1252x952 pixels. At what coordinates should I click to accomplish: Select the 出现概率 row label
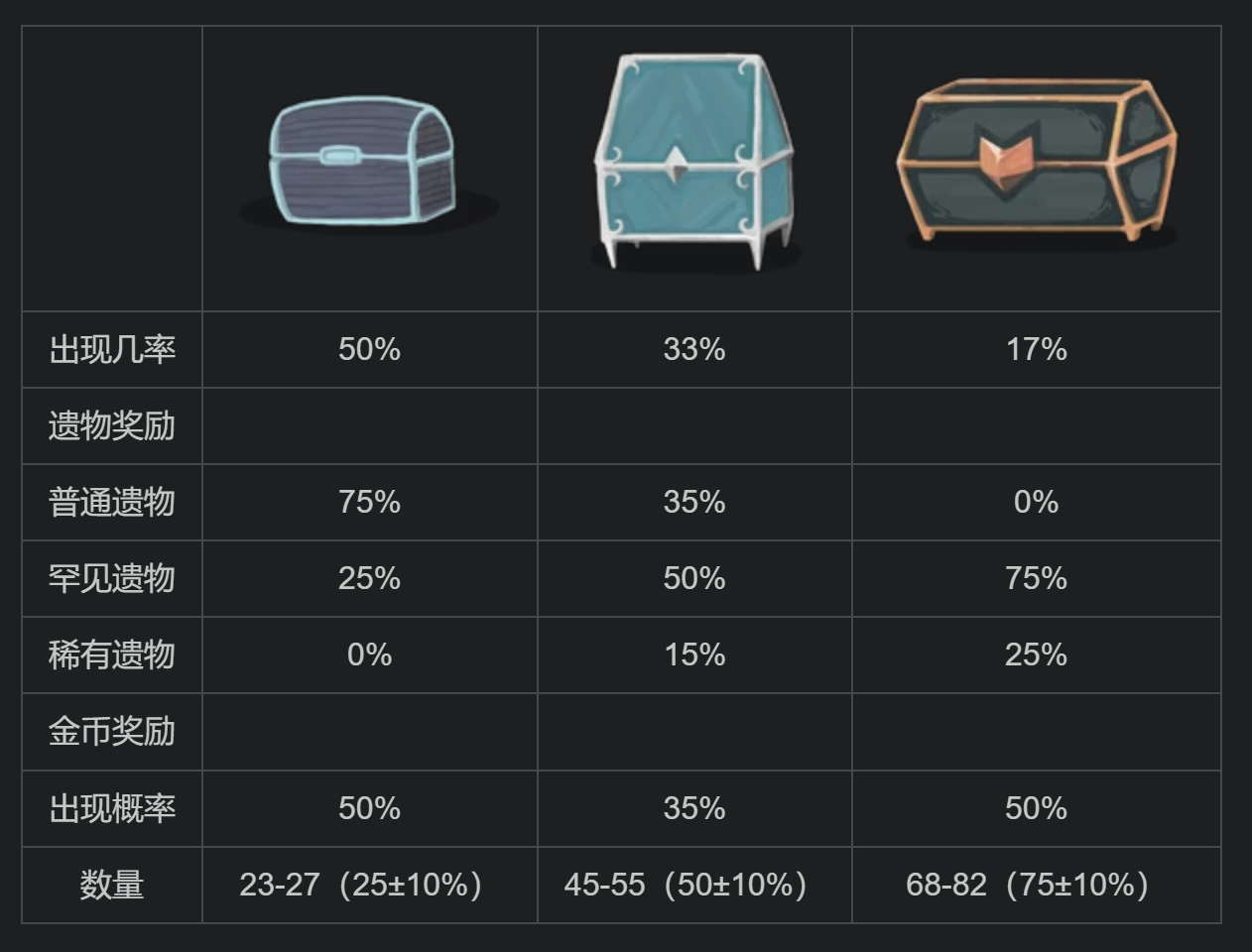[112, 809]
